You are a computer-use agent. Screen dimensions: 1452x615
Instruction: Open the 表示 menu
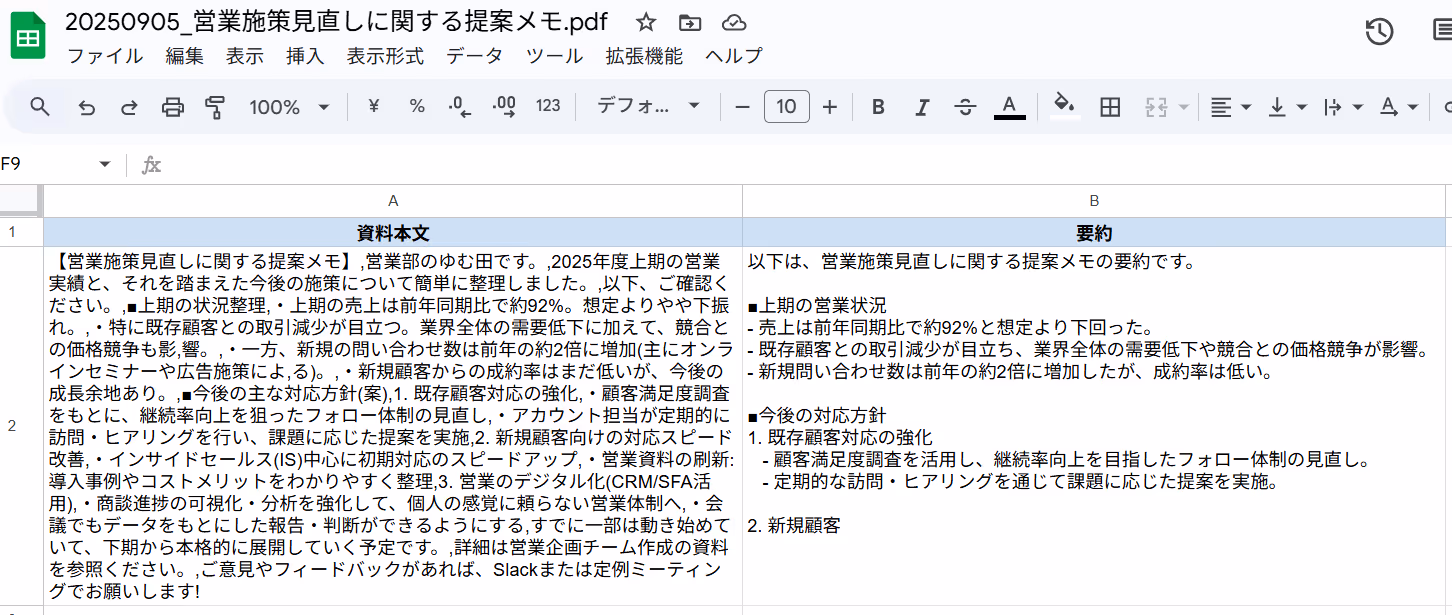[x=244, y=56]
